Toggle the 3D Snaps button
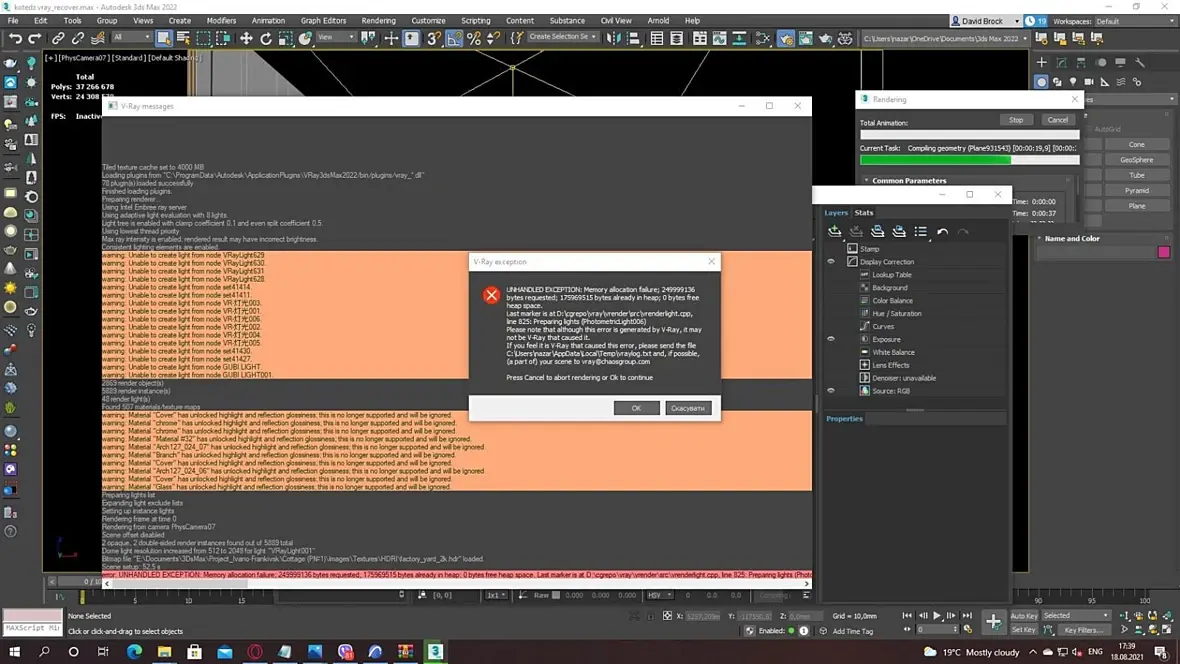The image size is (1180, 664). coord(433,38)
